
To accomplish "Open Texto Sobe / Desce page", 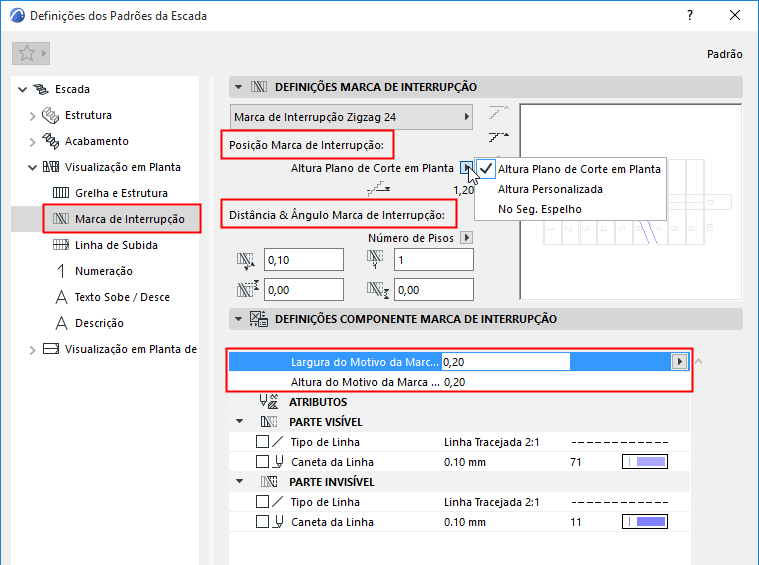I will click(x=122, y=297).
